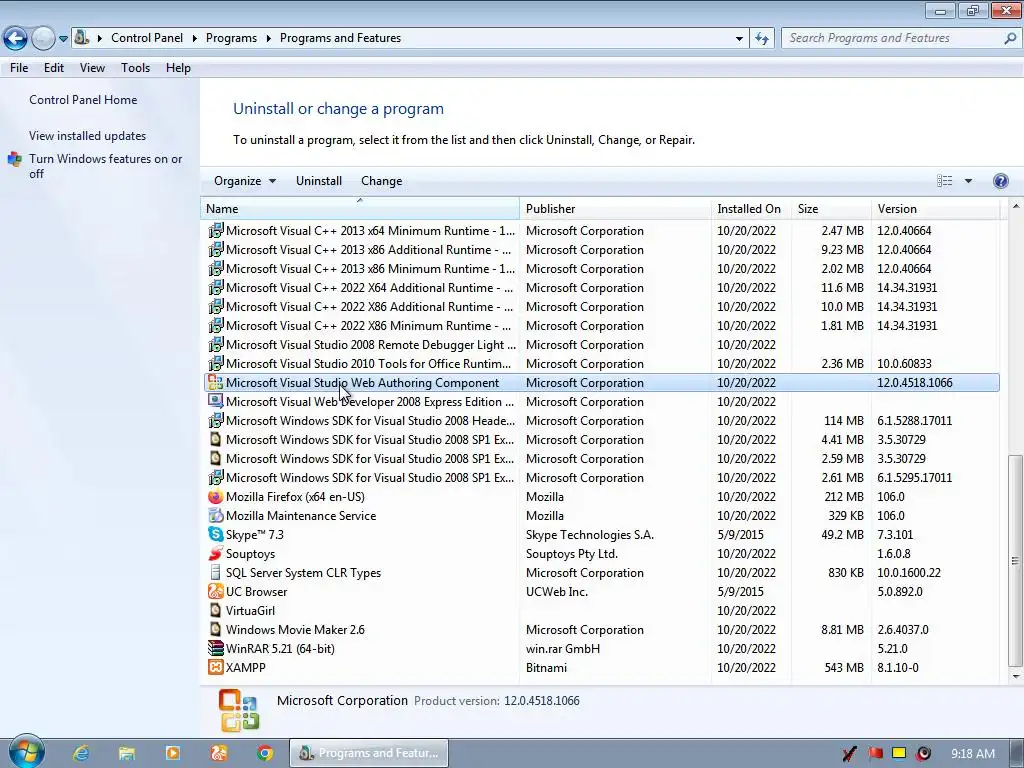Select the Skype 7.3 icon
This screenshot has width=1024, height=768.
(216, 535)
